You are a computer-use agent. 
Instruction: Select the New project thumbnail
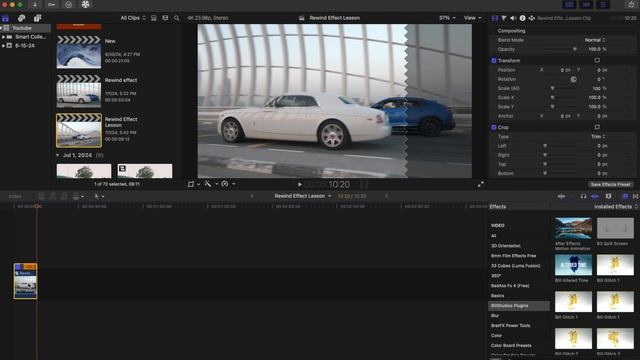[x=79, y=52]
